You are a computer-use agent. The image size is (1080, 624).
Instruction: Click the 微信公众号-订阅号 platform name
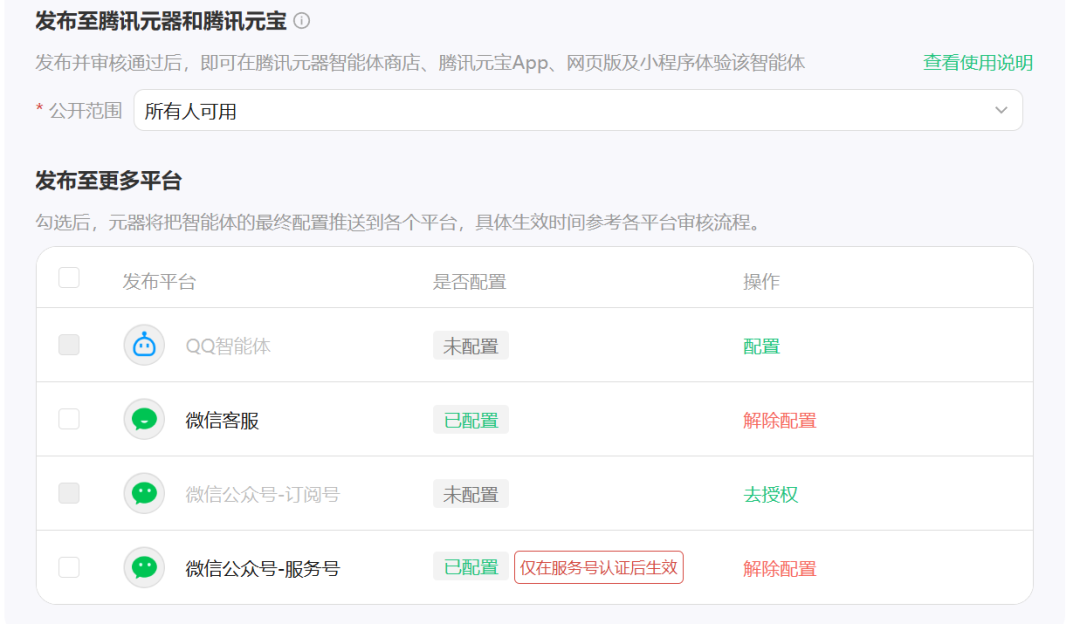point(262,495)
